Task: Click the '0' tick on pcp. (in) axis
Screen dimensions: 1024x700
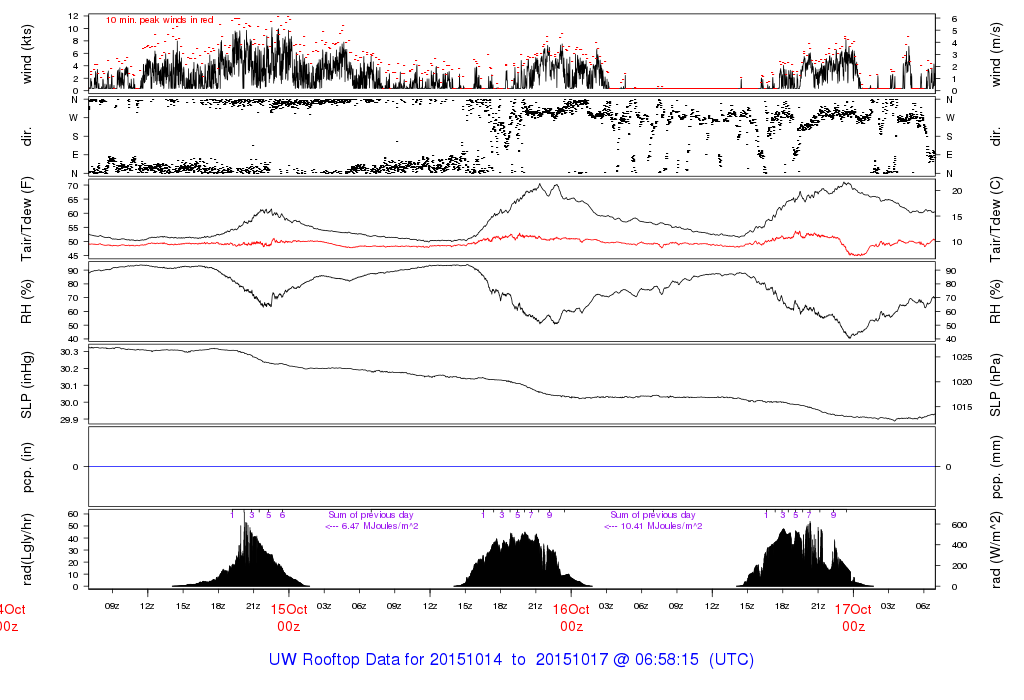Action: (76, 467)
